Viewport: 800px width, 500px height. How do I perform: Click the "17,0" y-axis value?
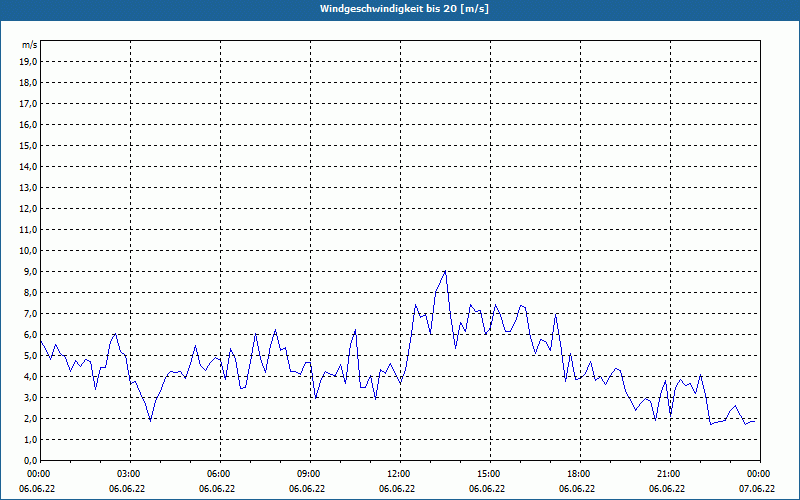29,104
